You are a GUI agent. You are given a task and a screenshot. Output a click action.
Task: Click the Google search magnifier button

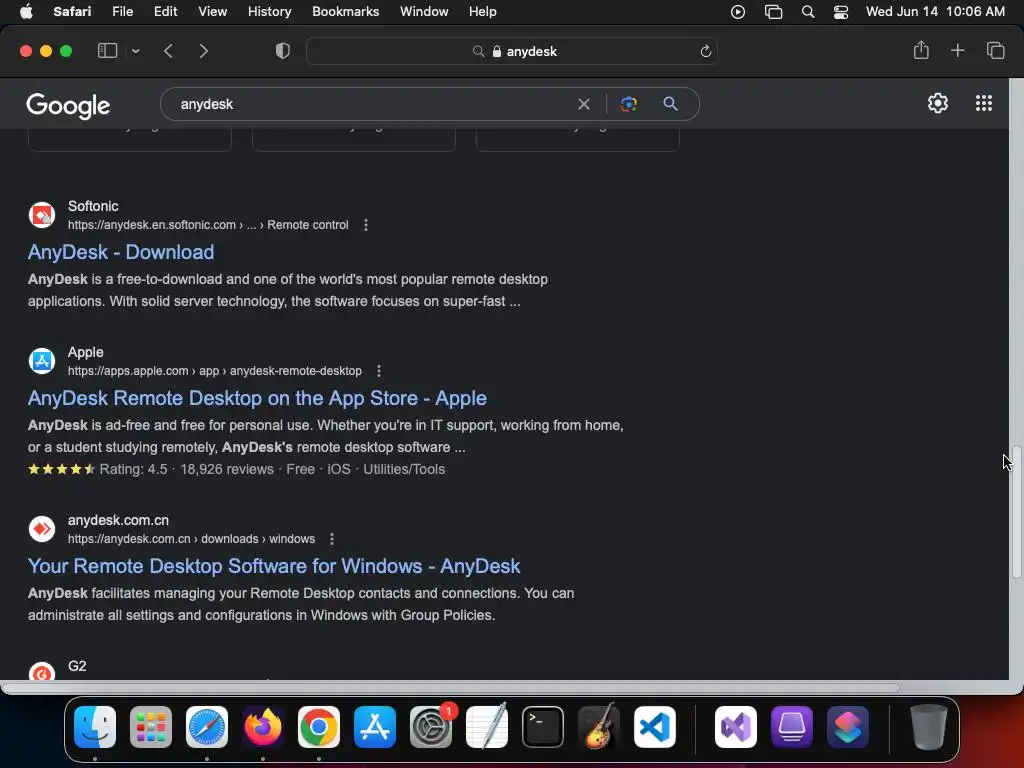point(670,104)
